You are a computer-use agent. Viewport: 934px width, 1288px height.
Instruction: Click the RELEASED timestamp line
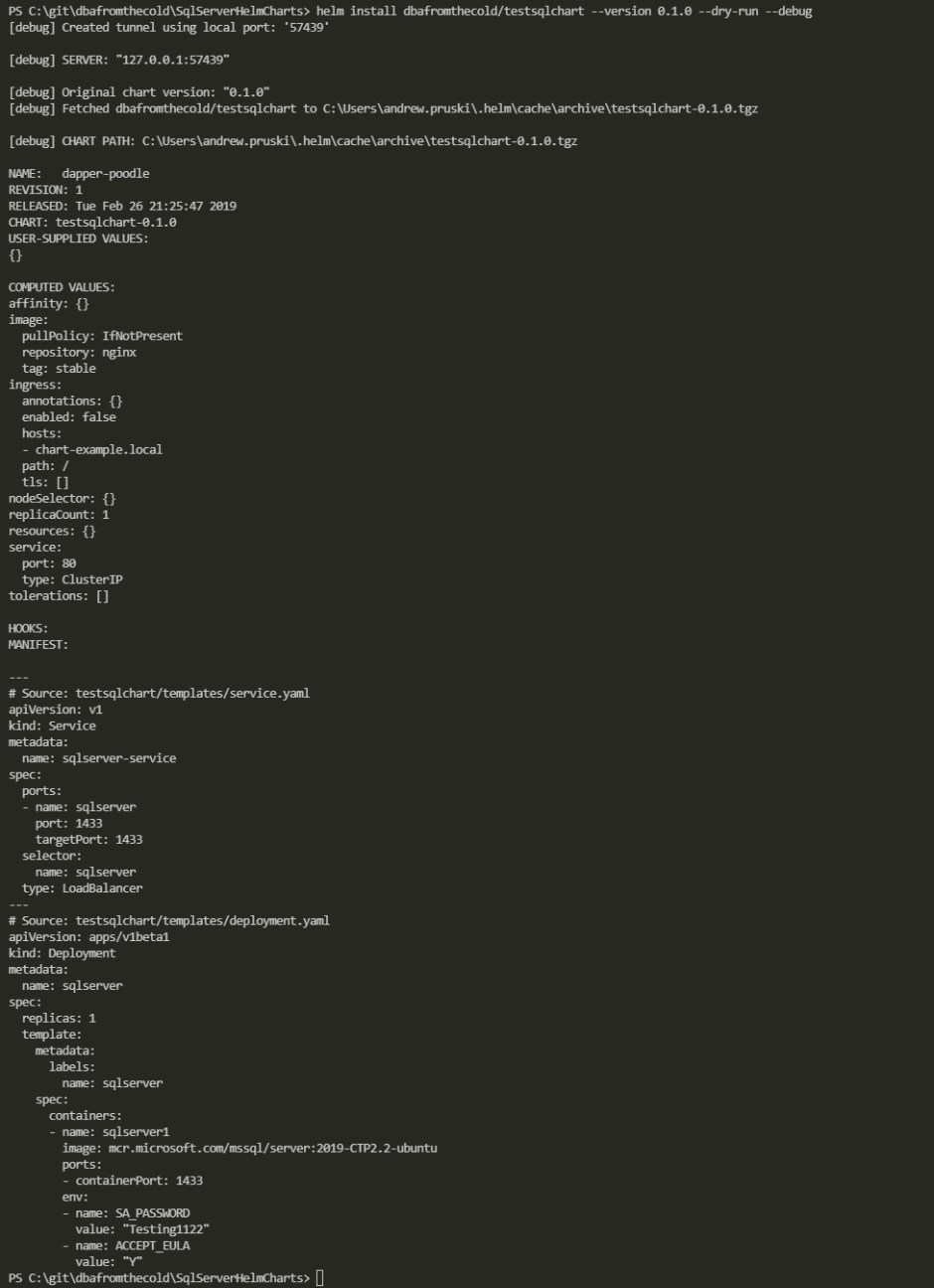click(x=122, y=207)
